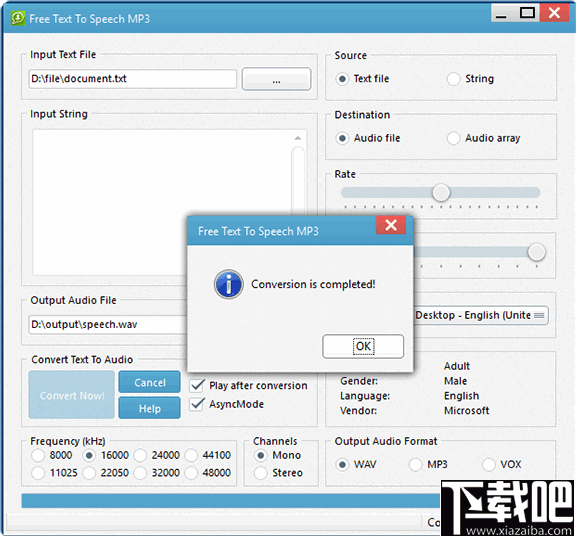
Task: Click the 'Microsoft' vendor value
Action: 467,410
